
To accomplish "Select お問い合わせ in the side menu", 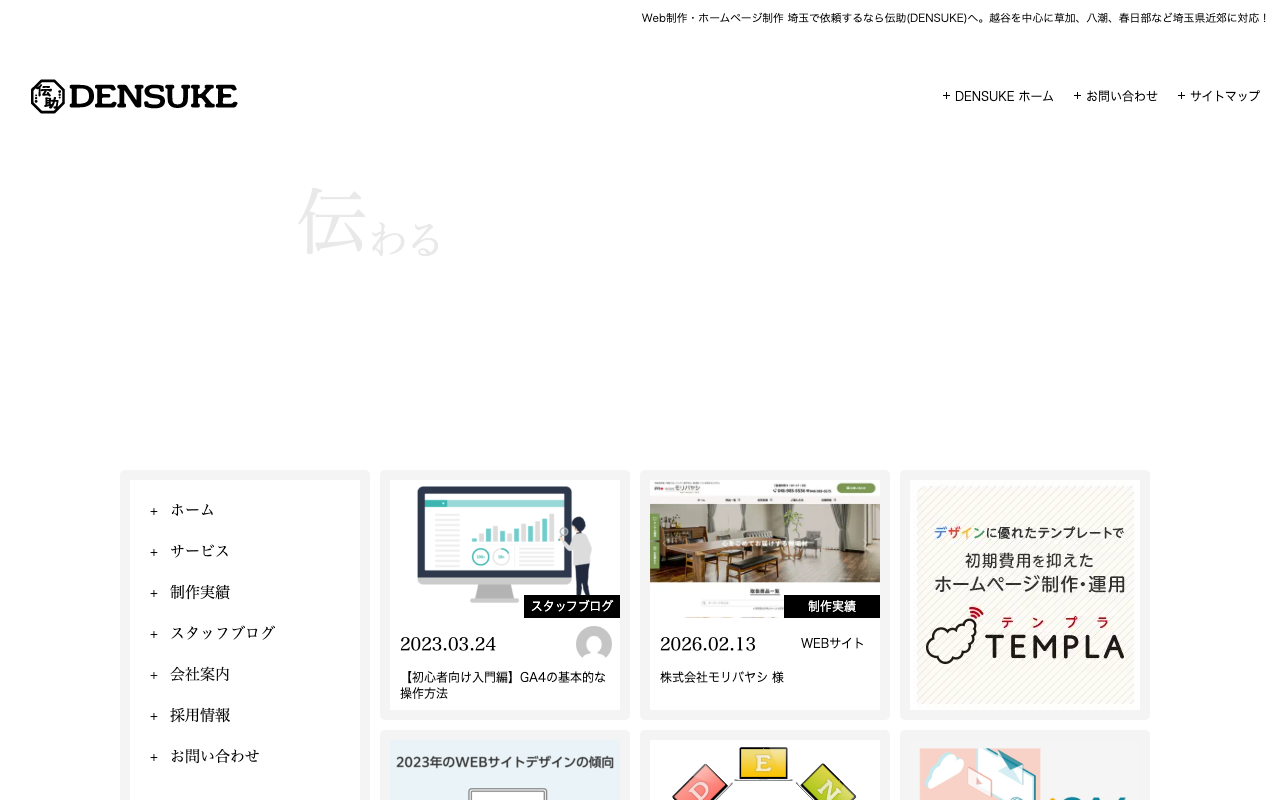I will (x=215, y=756).
